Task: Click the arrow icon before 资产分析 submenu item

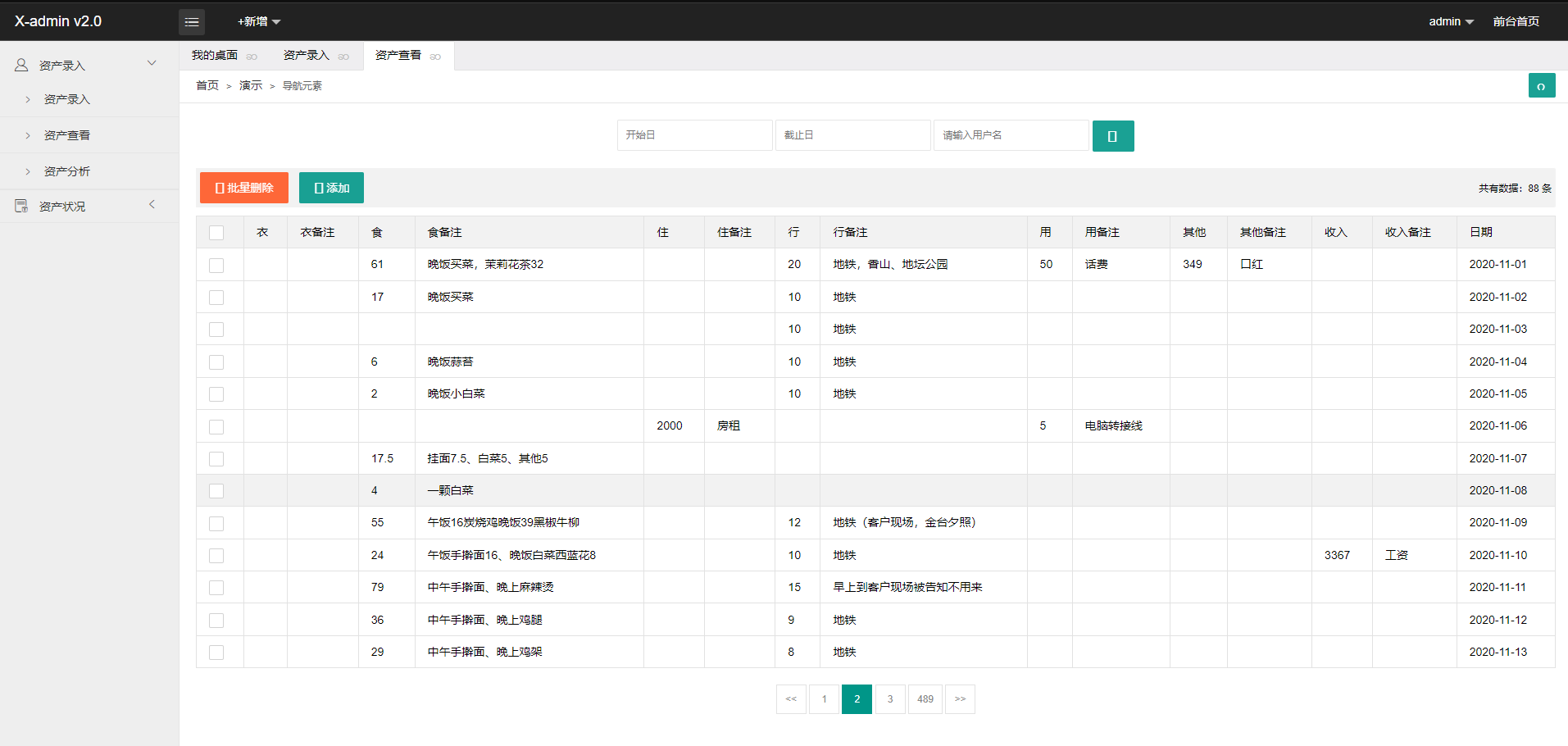Action: [28, 171]
